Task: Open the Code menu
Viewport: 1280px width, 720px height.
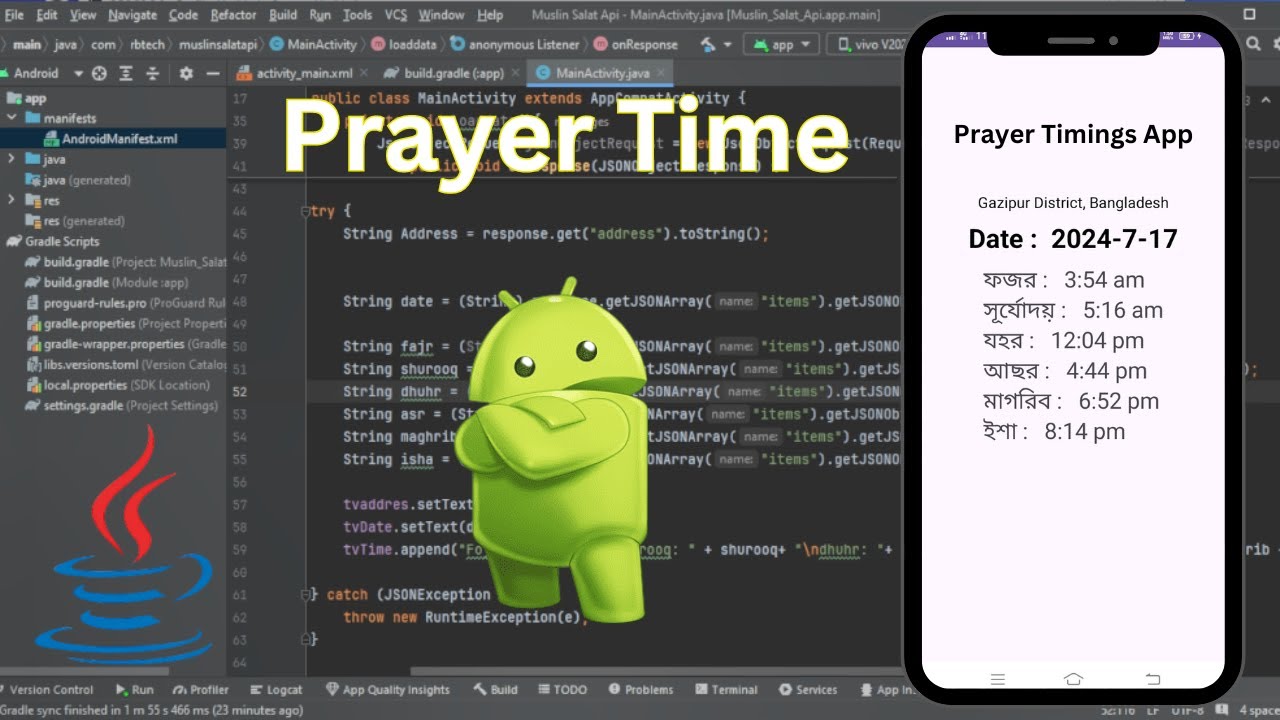Action: [183, 15]
